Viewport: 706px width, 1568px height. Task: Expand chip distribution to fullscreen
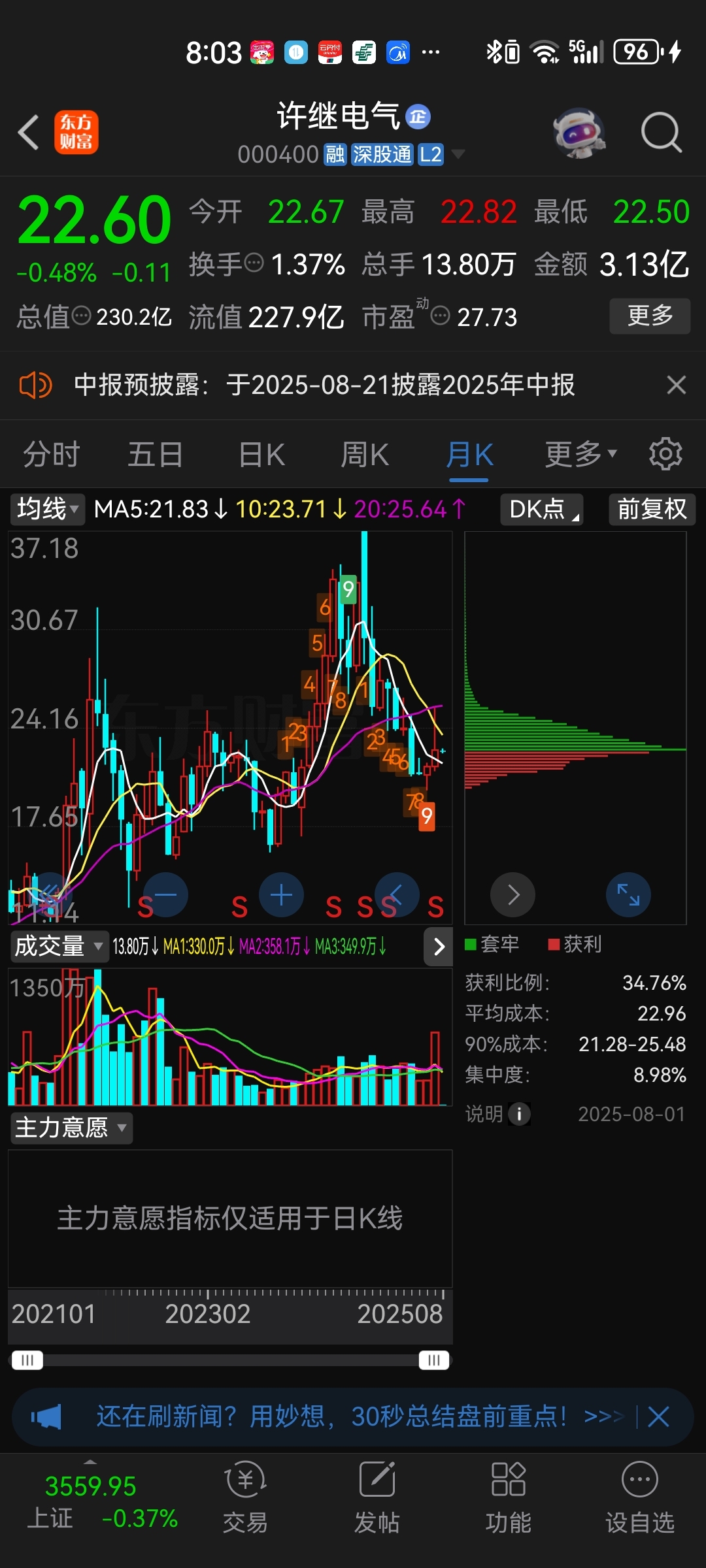click(x=628, y=895)
